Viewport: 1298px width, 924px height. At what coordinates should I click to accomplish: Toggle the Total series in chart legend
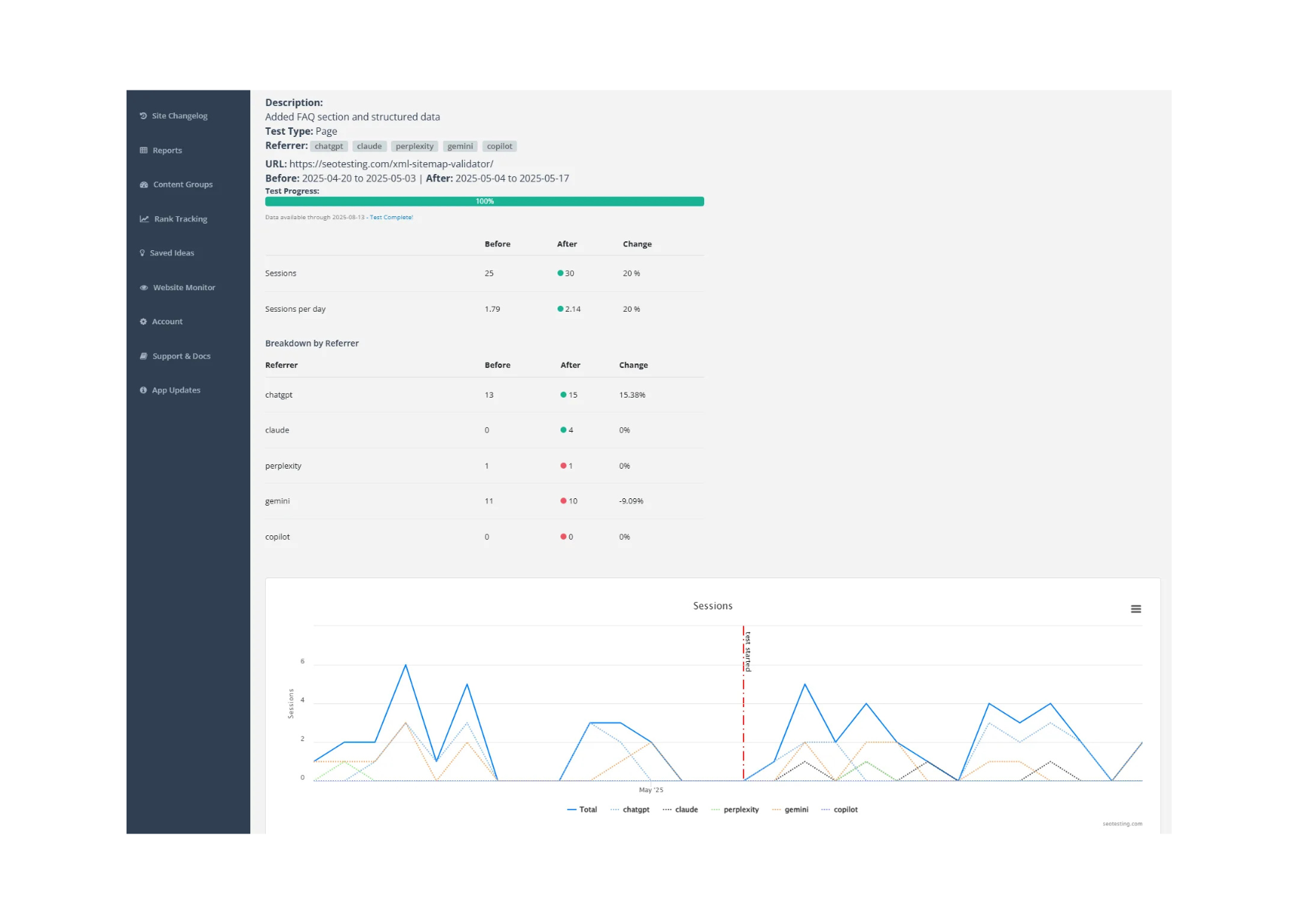(582, 810)
